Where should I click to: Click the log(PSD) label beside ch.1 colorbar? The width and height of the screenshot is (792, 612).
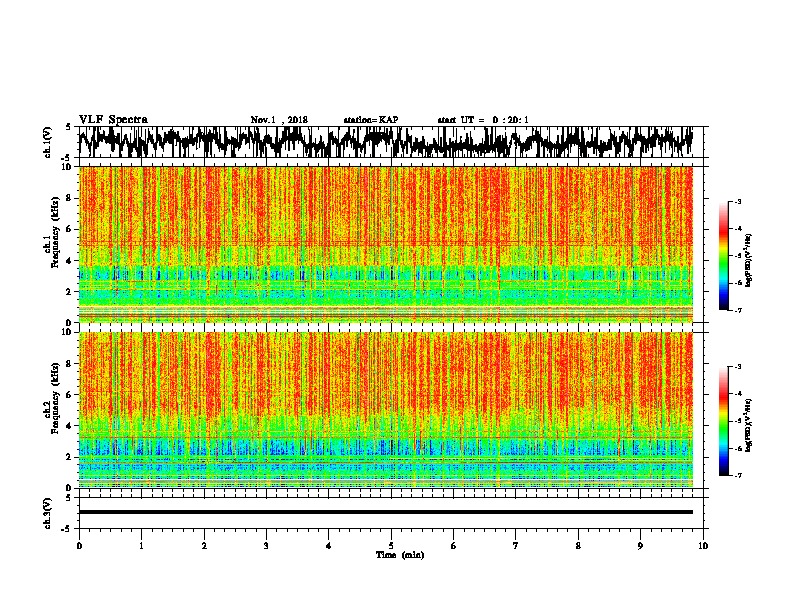[x=749, y=260]
